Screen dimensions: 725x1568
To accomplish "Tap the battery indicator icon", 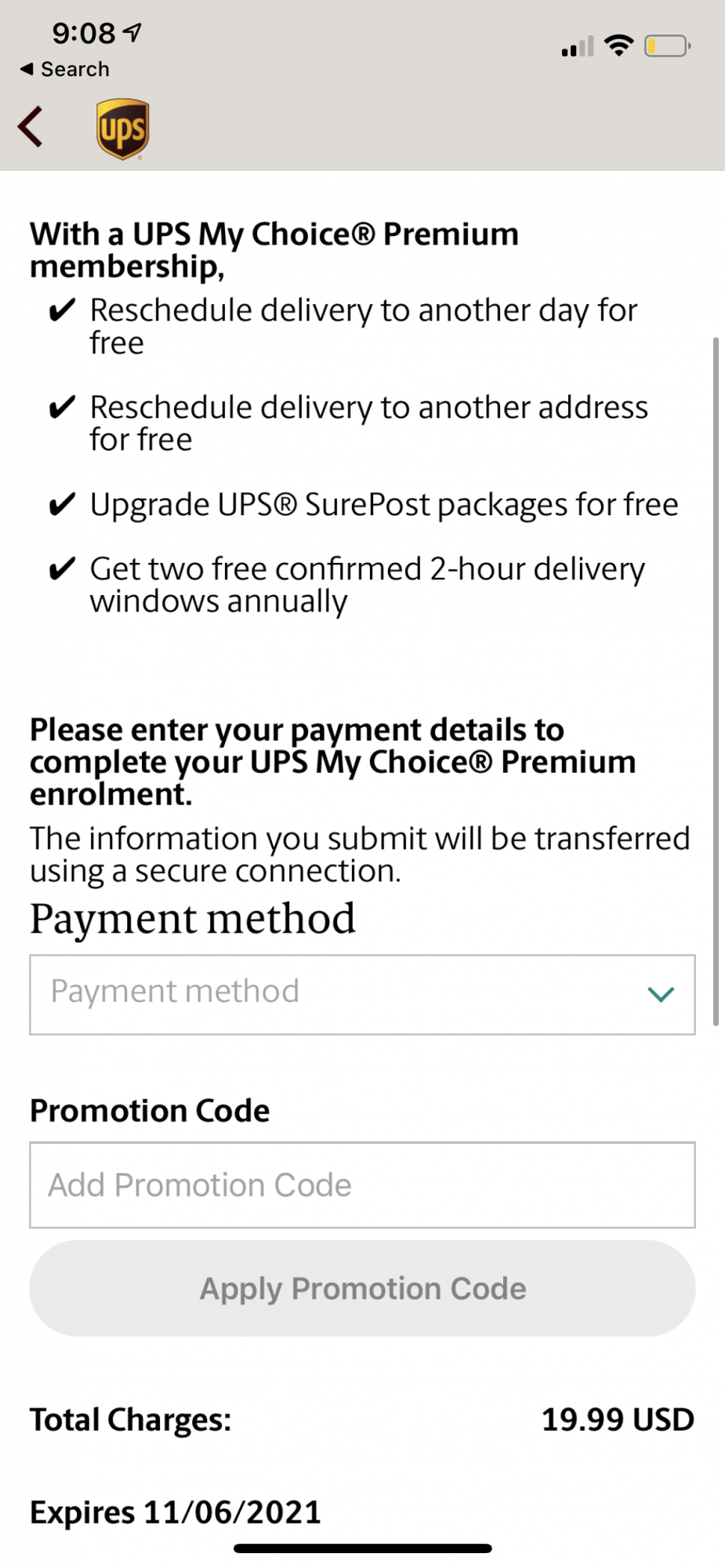I will [x=667, y=46].
